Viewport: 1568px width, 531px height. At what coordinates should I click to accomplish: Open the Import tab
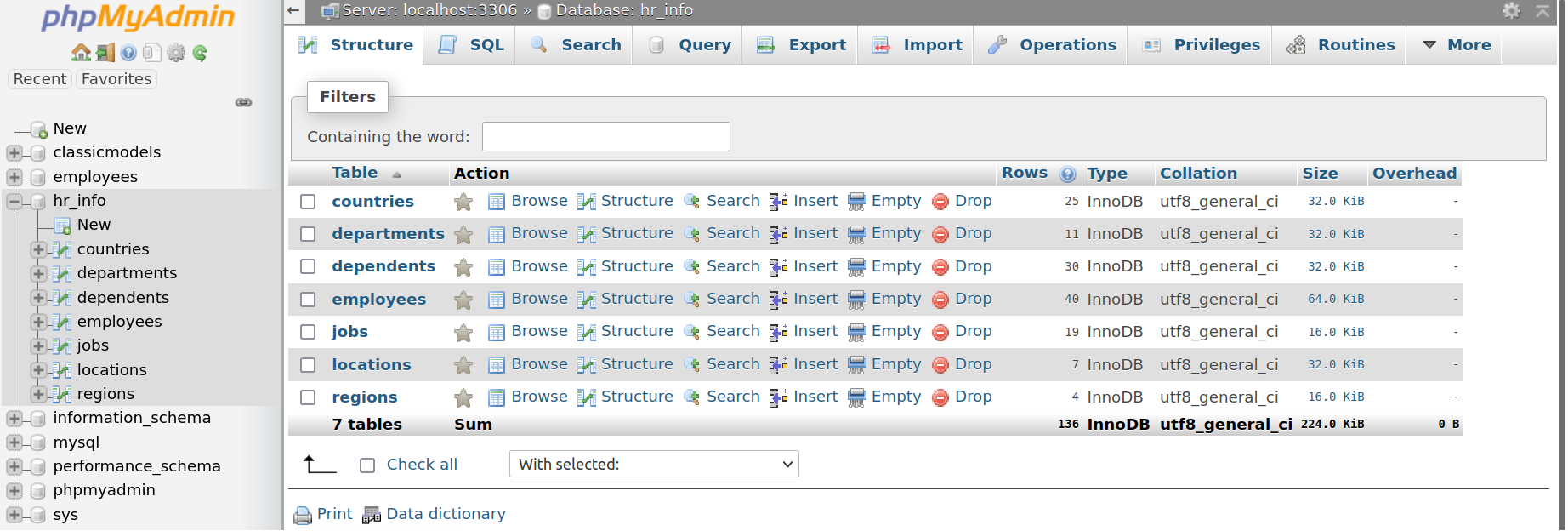click(x=917, y=45)
